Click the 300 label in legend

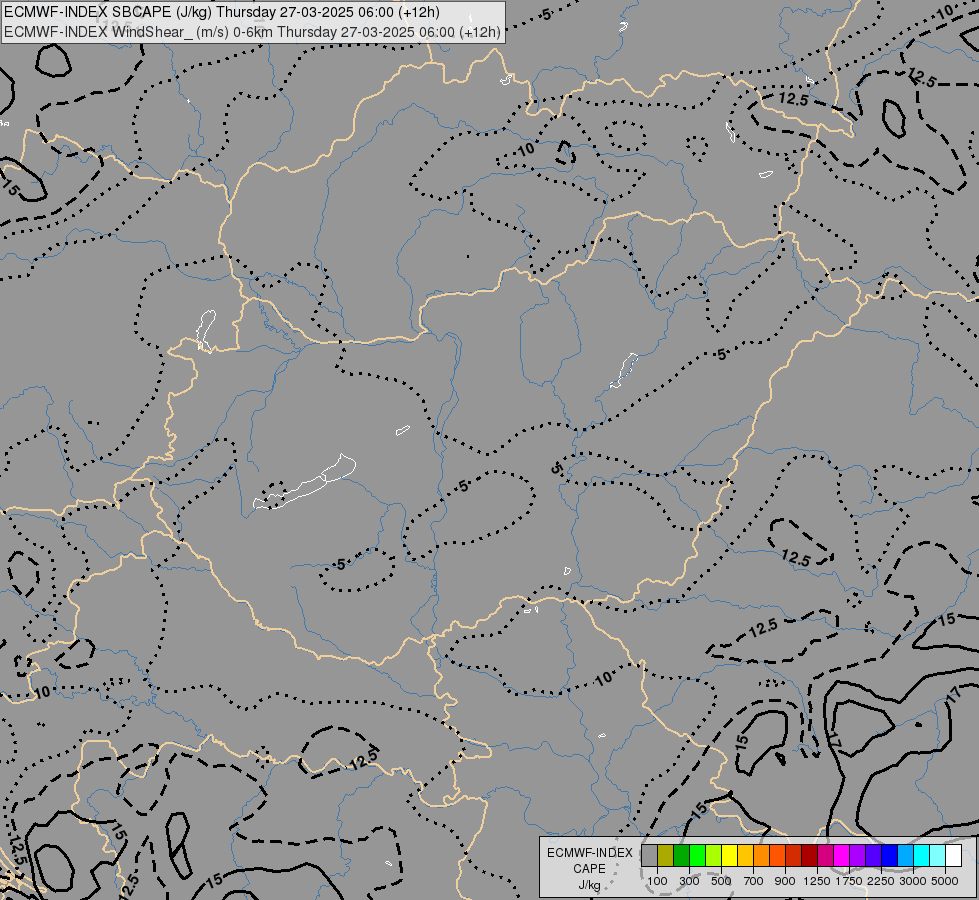pyautogui.click(x=689, y=881)
